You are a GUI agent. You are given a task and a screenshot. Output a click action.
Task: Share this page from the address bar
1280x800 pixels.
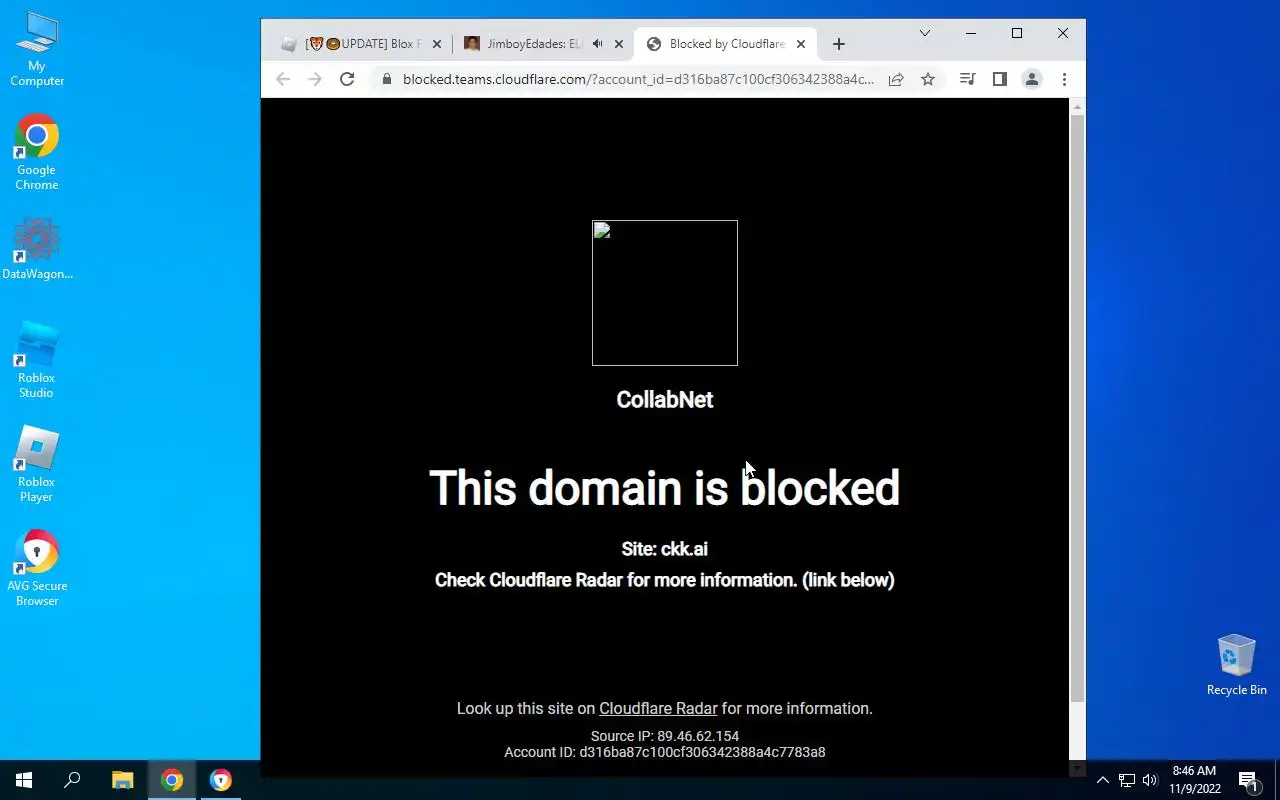click(x=896, y=79)
